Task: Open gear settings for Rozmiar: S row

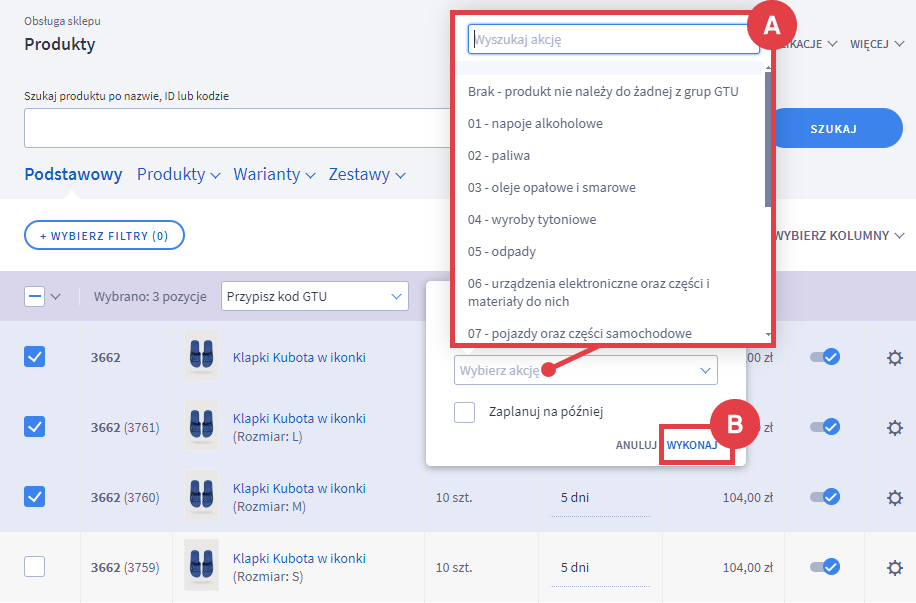Action: 894,567
